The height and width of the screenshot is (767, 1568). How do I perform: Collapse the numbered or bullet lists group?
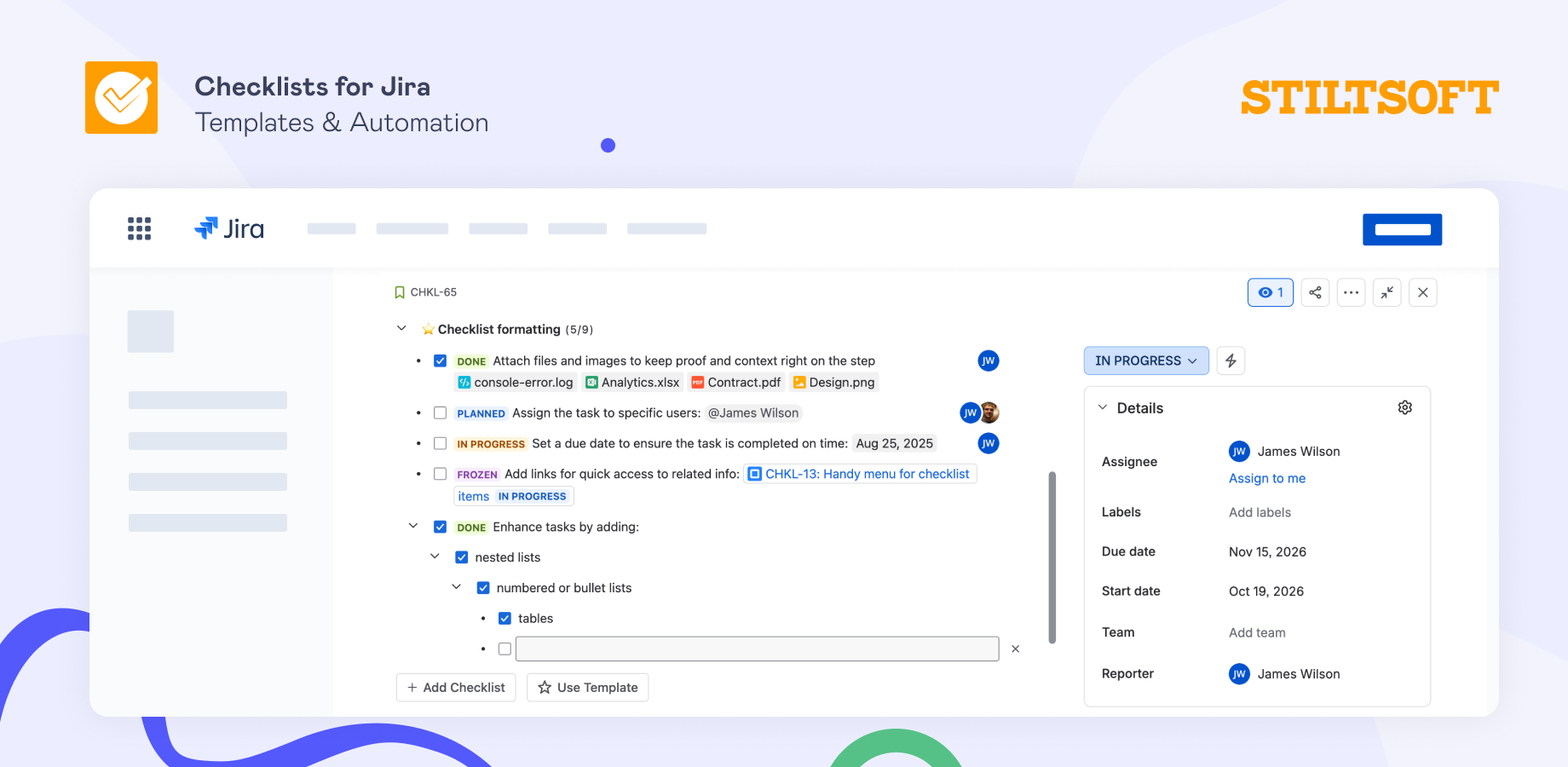[456, 587]
